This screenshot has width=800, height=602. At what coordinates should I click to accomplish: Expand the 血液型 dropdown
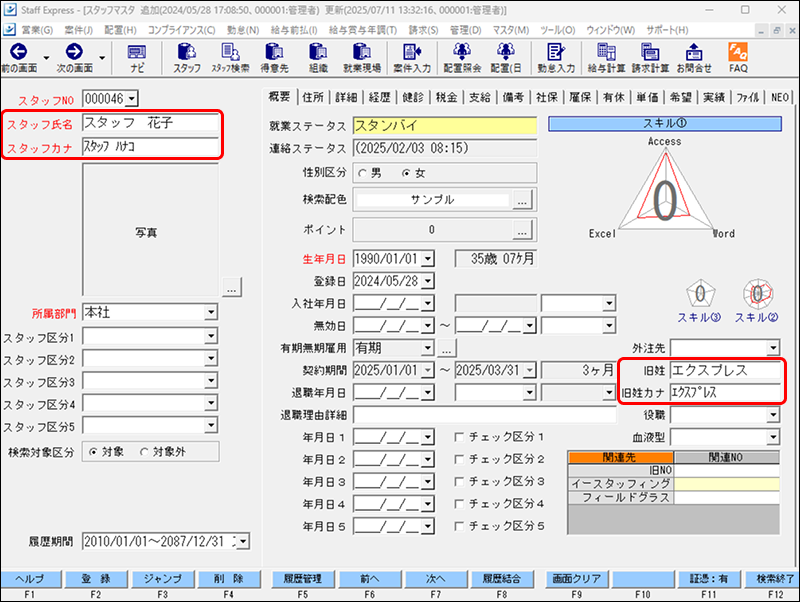773,437
